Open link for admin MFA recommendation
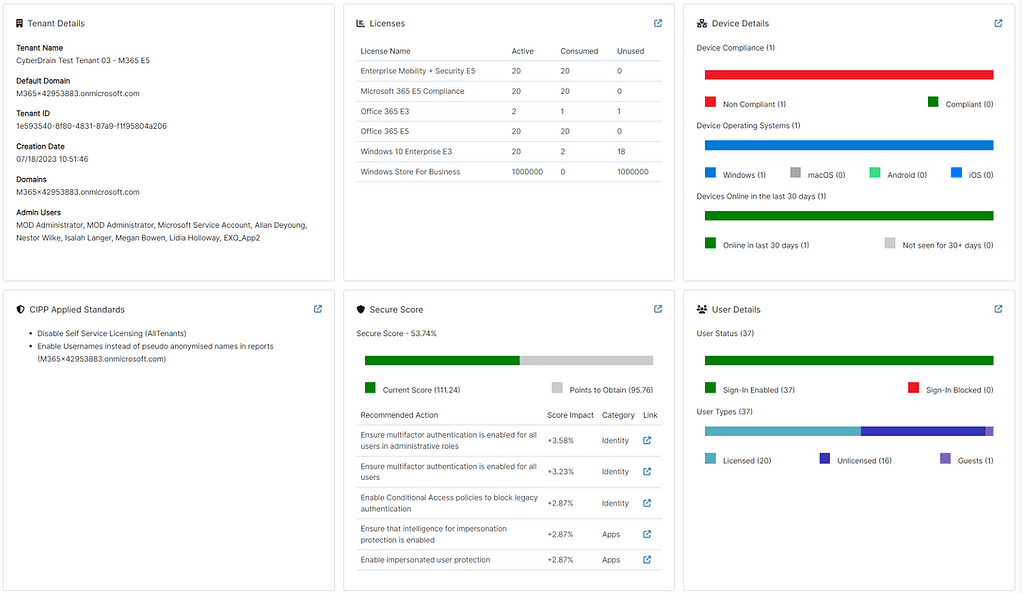Image resolution: width=1022 pixels, height=594 pixels. (647, 440)
